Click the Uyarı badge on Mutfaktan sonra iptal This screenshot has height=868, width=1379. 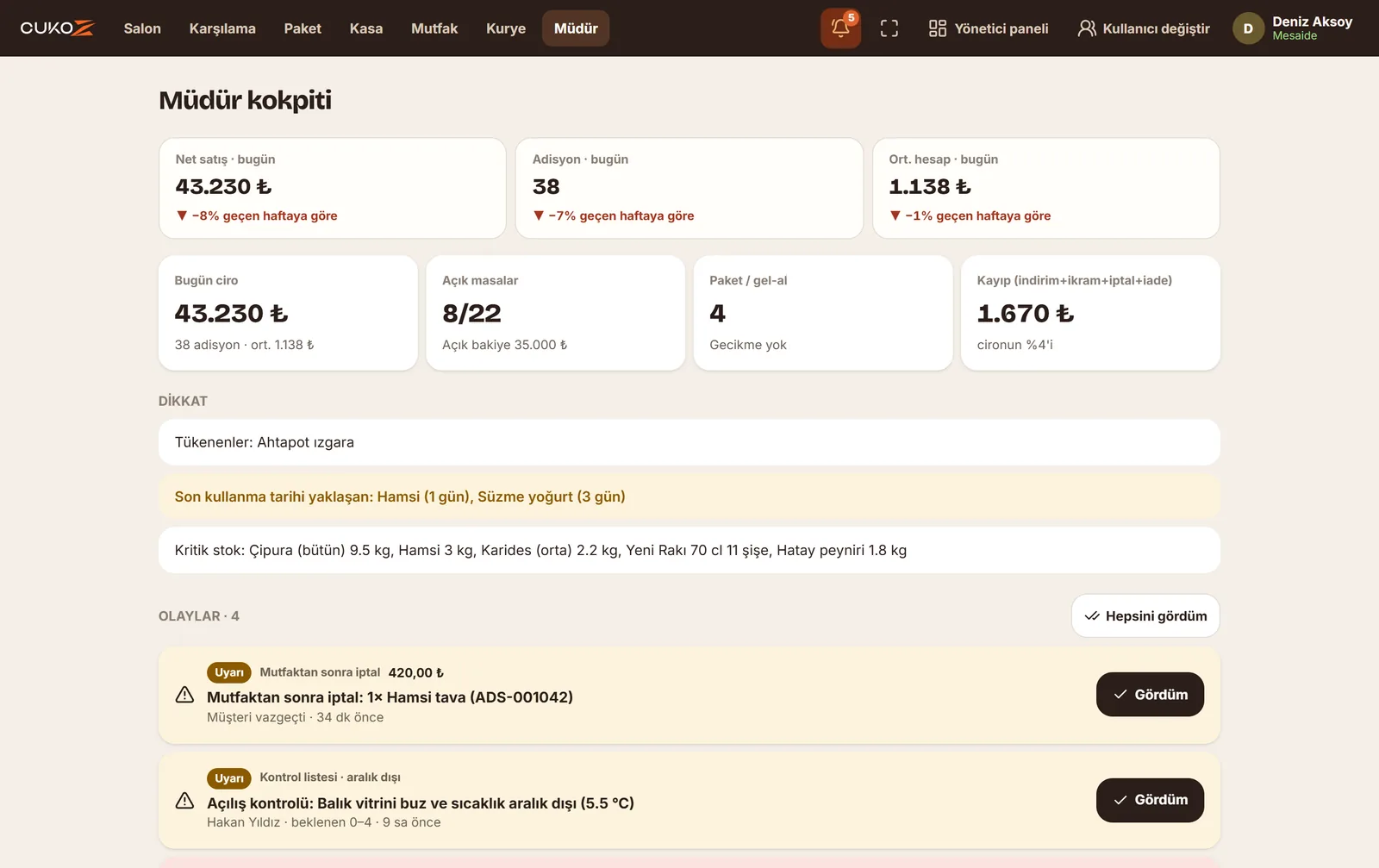pyautogui.click(x=229, y=672)
